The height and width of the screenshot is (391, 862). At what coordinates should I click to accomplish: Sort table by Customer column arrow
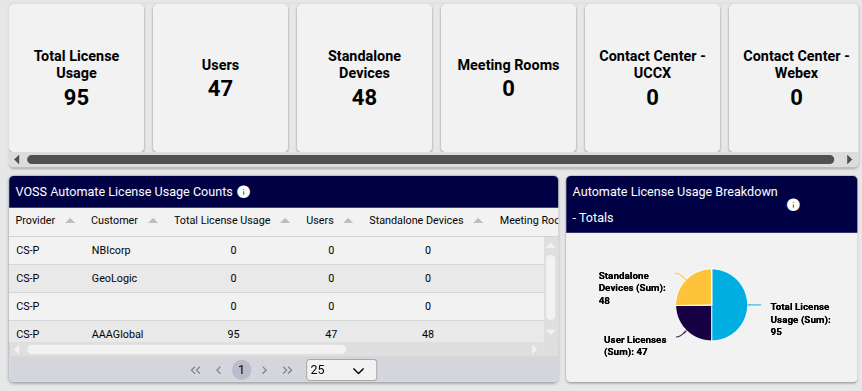(x=153, y=221)
